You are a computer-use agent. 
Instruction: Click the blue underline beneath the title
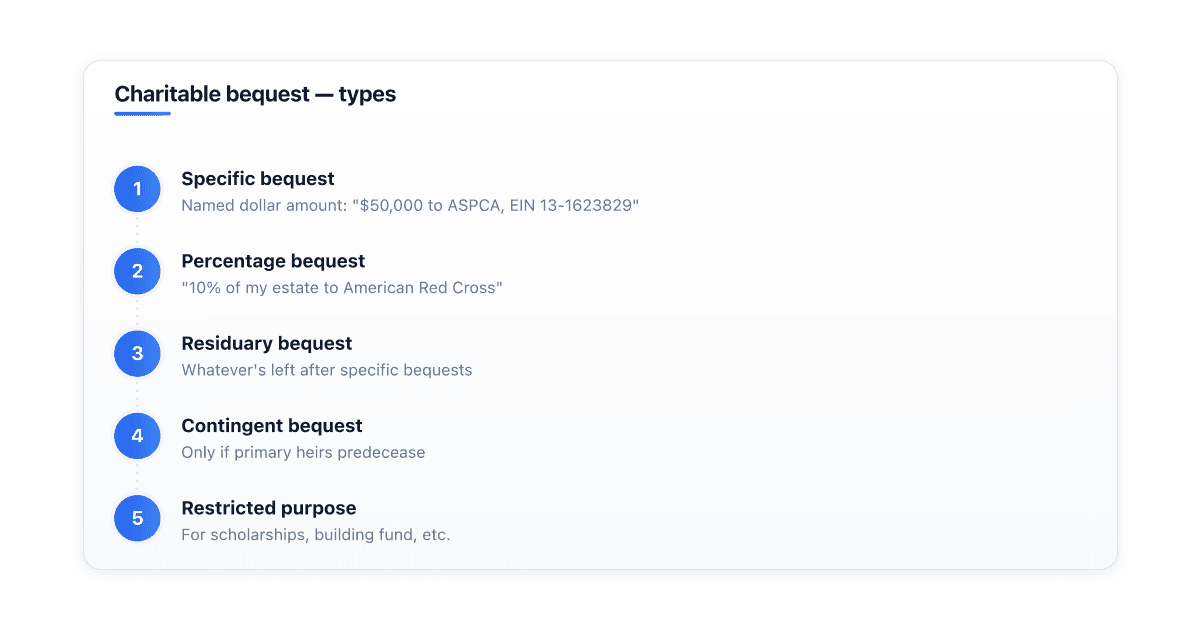coord(142,113)
